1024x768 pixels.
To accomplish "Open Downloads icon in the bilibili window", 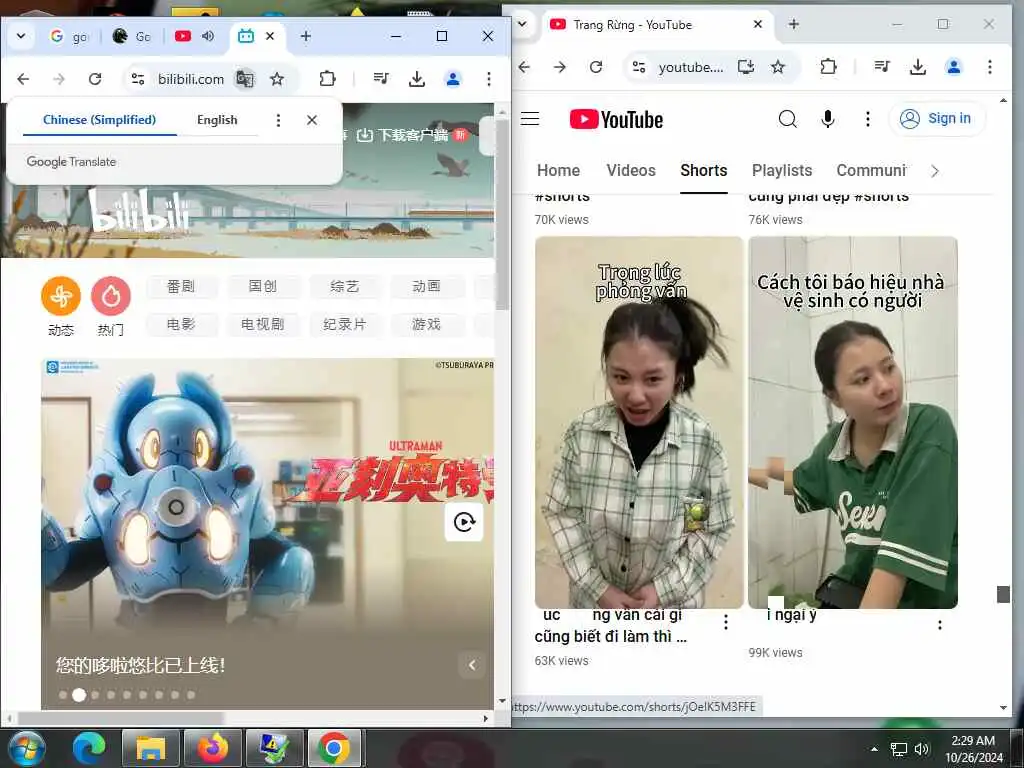I will coord(417,79).
